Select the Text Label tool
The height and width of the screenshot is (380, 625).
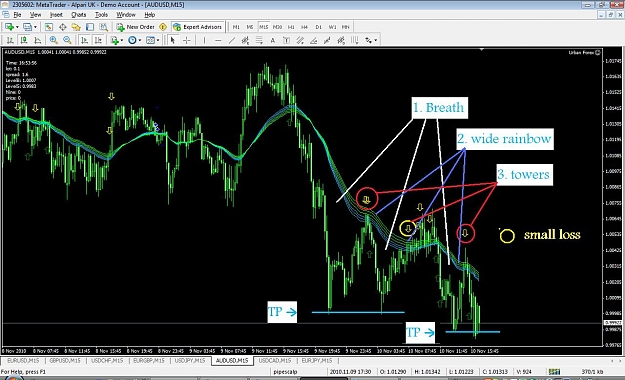tap(286, 40)
